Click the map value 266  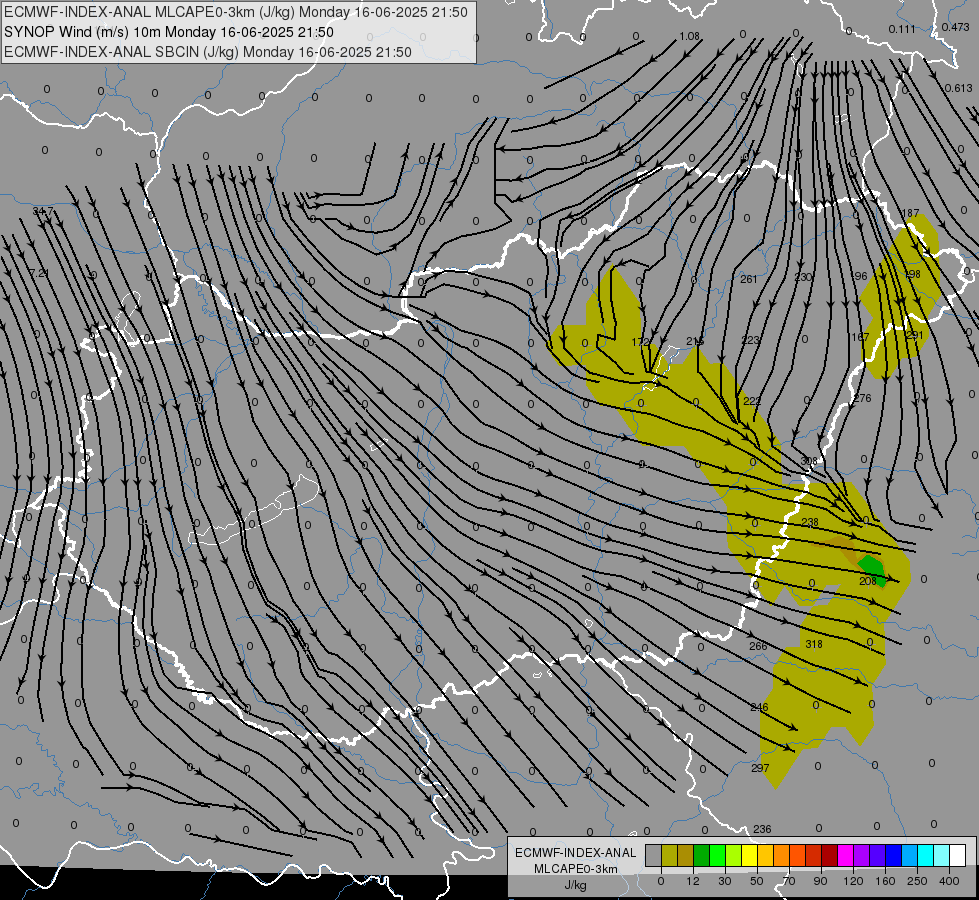(x=758, y=646)
